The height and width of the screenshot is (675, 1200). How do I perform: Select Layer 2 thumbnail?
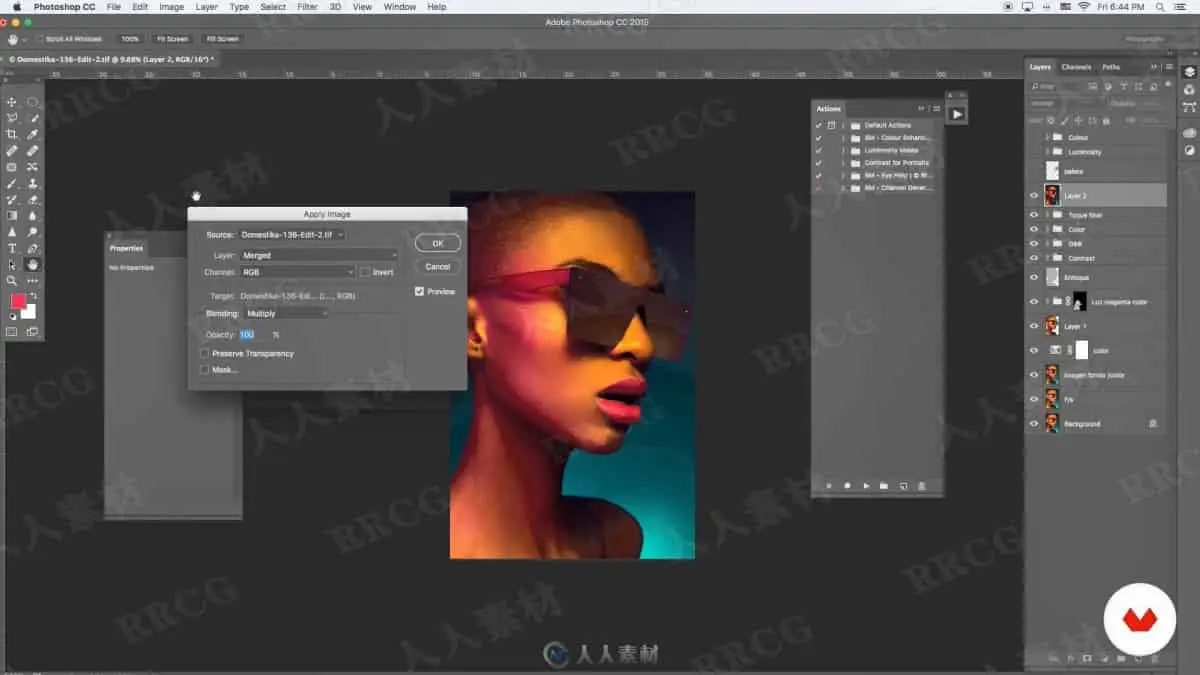1052,196
